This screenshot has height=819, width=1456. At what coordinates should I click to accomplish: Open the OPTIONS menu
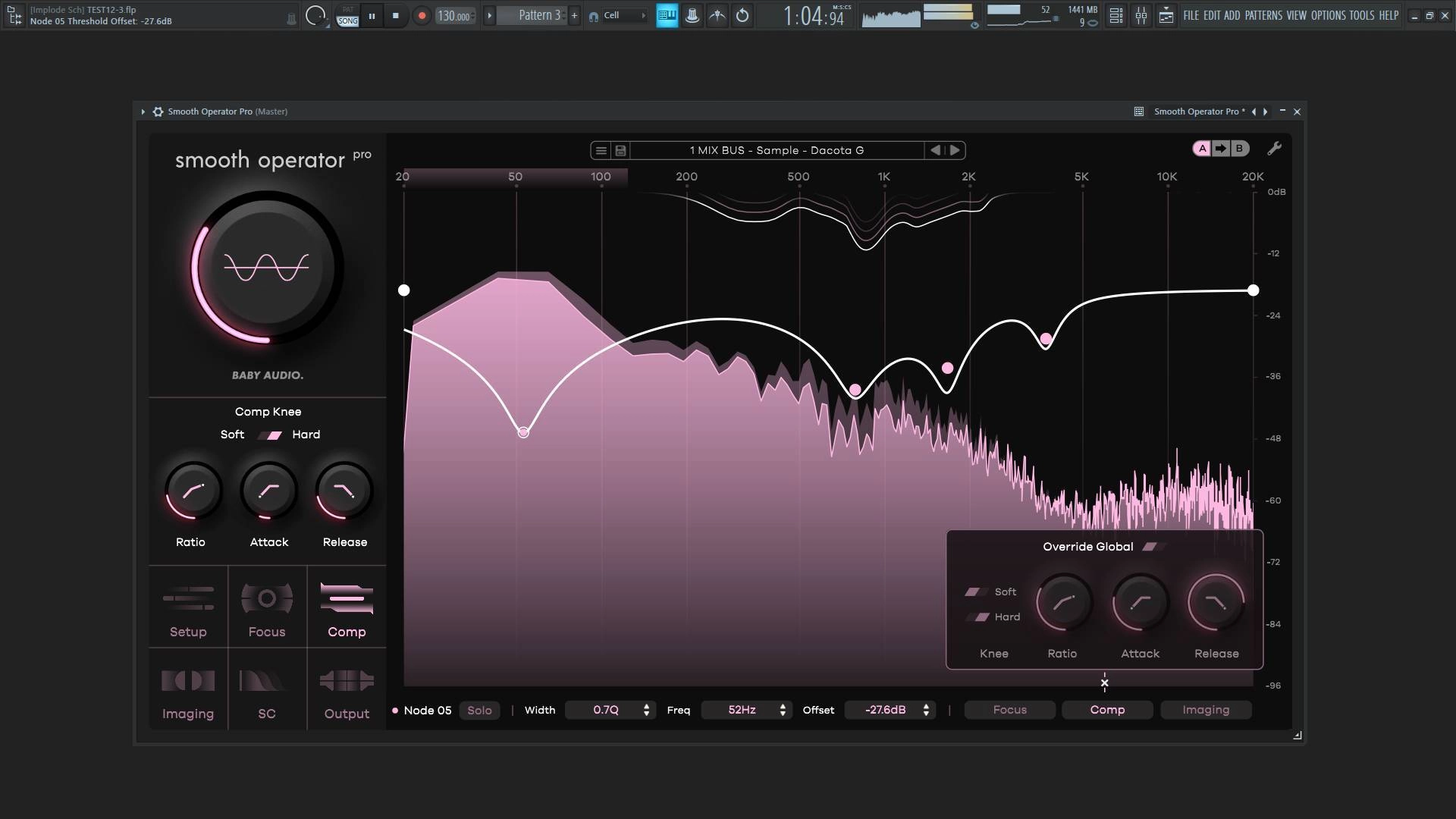pos(1329,15)
